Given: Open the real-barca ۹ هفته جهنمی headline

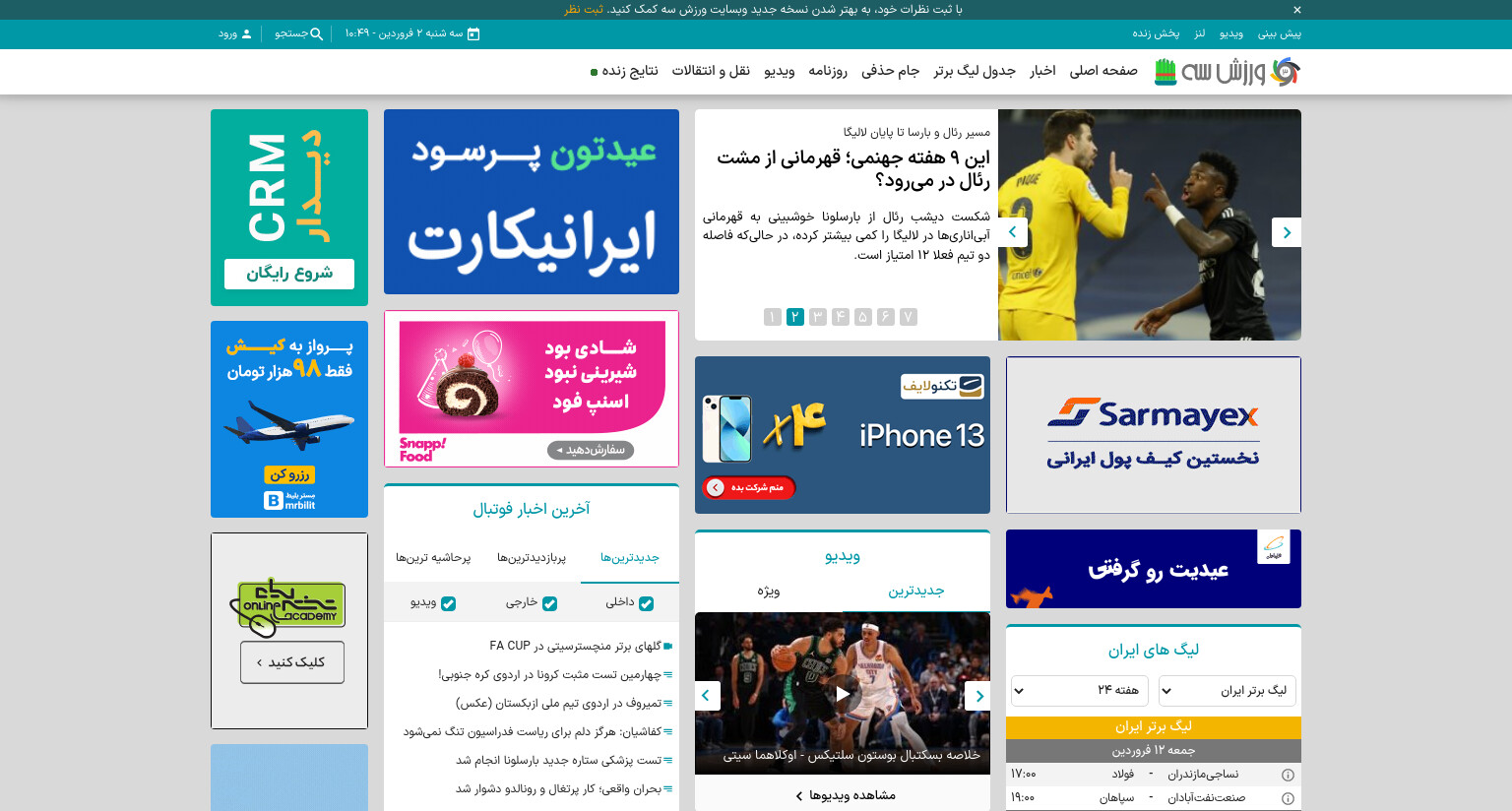Looking at the screenshot, I should pos(853,168).
